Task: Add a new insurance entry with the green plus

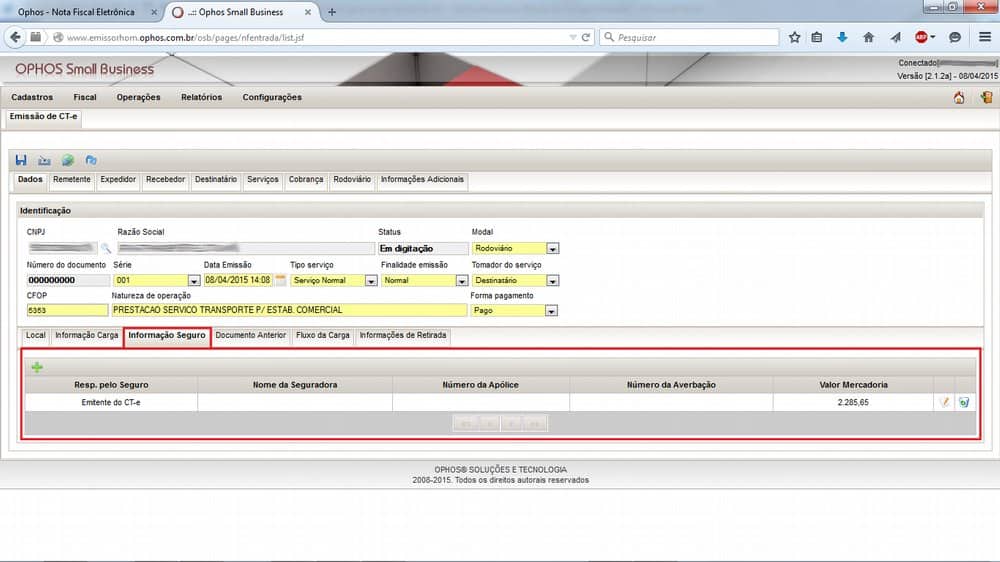Action: tap(37, 367)
